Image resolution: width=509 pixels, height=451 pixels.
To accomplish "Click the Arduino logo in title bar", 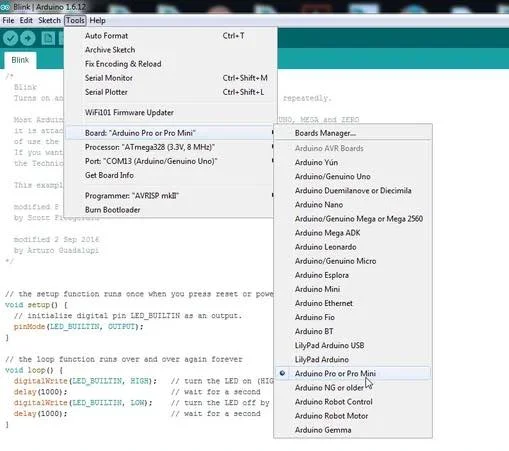I will 5,7.
